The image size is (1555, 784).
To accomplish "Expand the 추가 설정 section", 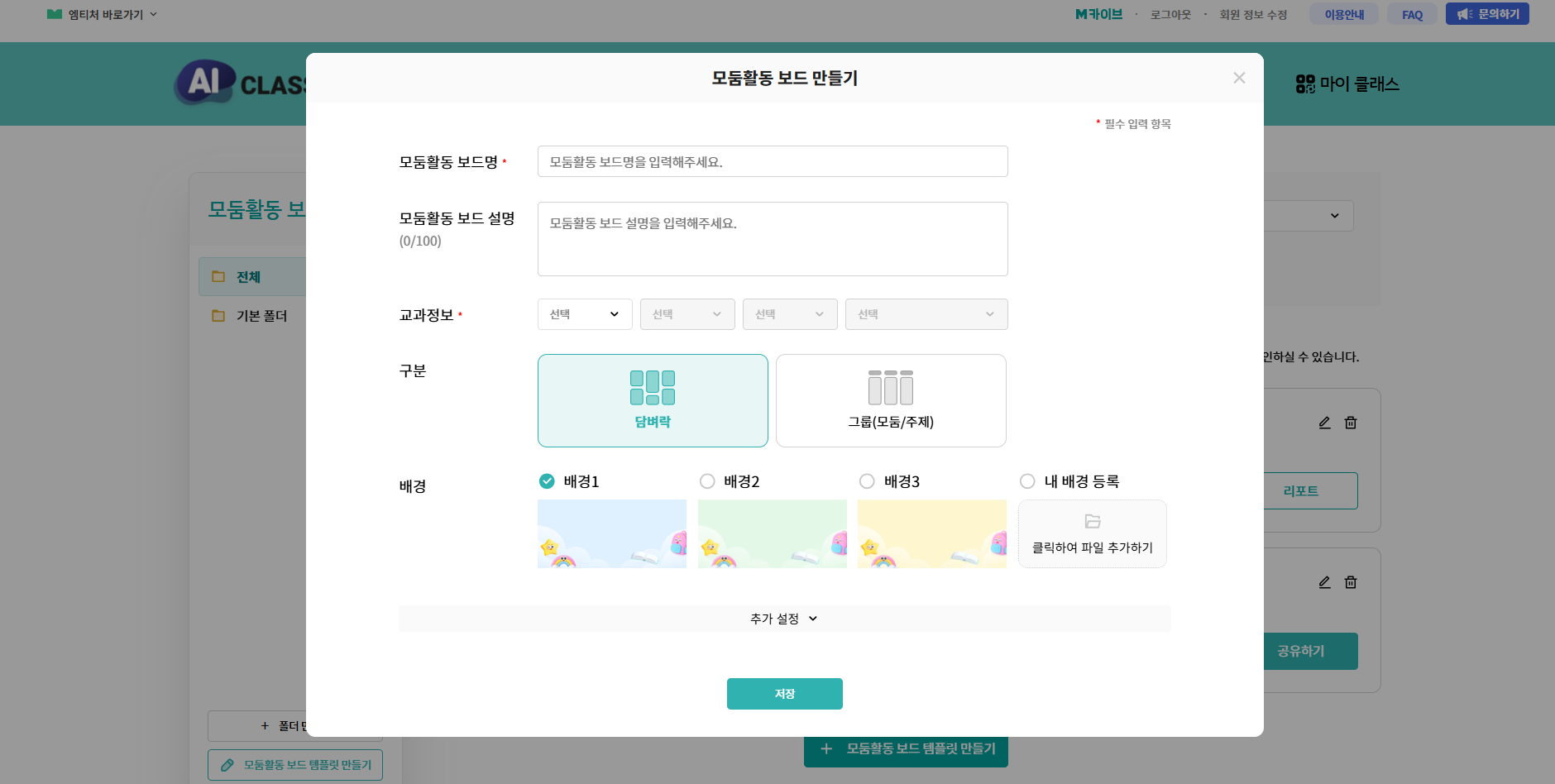I will tap(784, 619).
